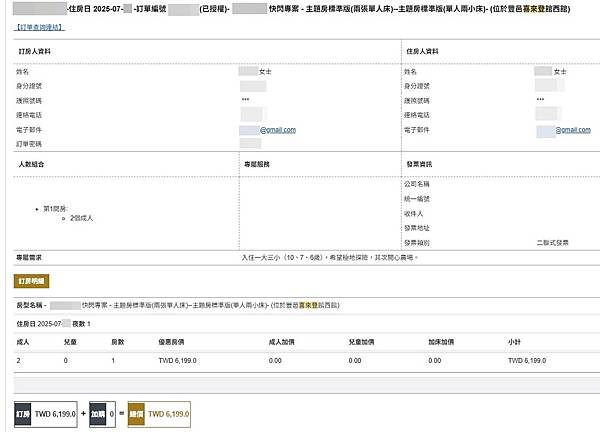Click the 第1間房 list item
Screen dimensions: 600x432
[55, 209]
